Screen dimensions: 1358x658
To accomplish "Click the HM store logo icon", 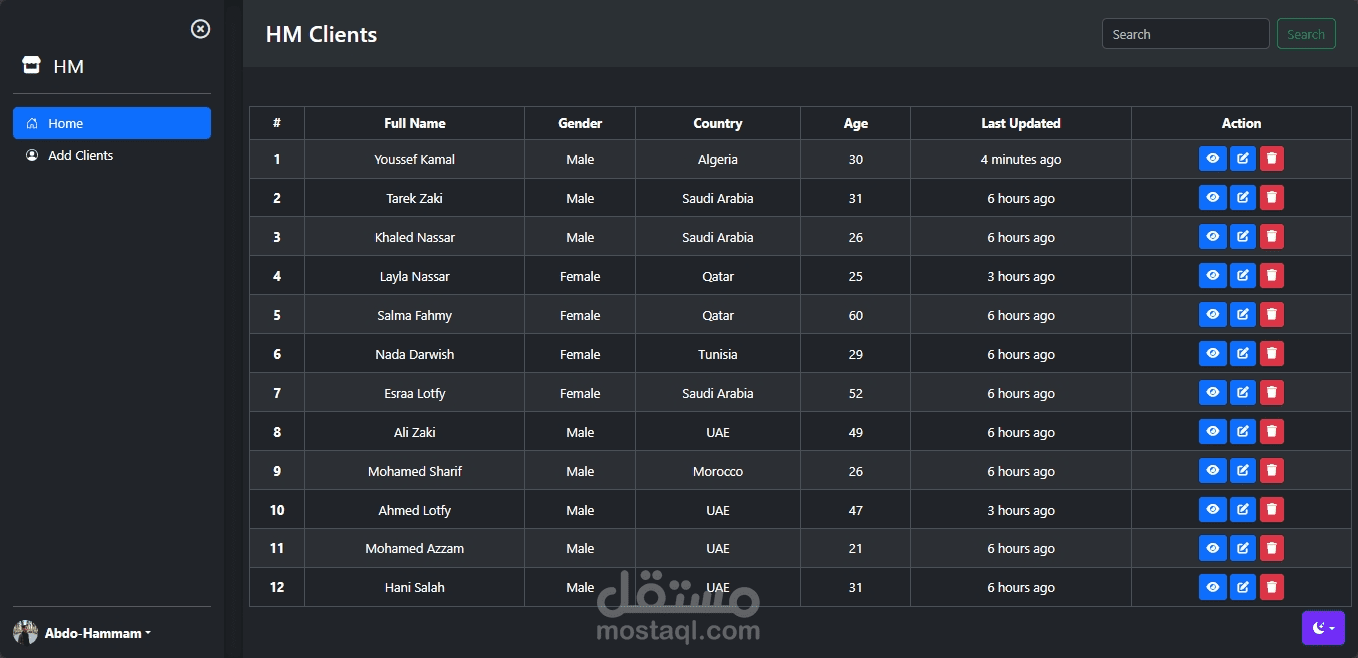I will pos(31,66).
